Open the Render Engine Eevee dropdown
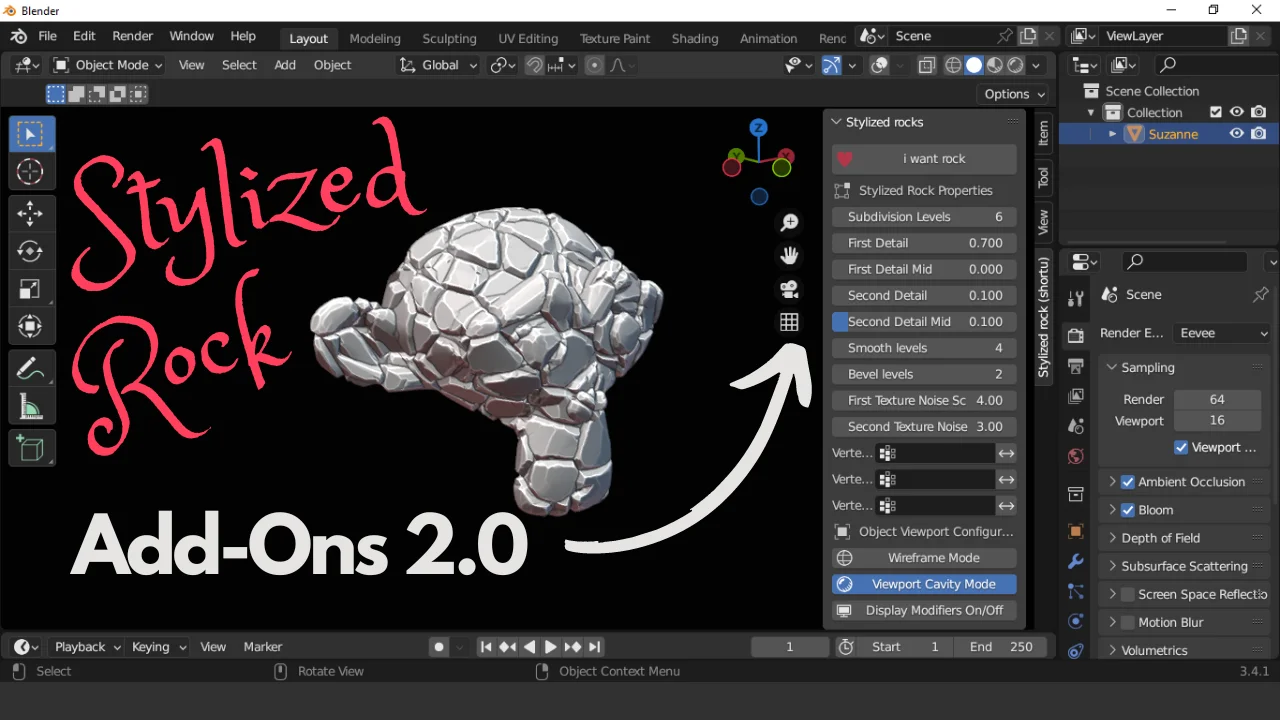1280x720 pixels. pos(1222,333)
